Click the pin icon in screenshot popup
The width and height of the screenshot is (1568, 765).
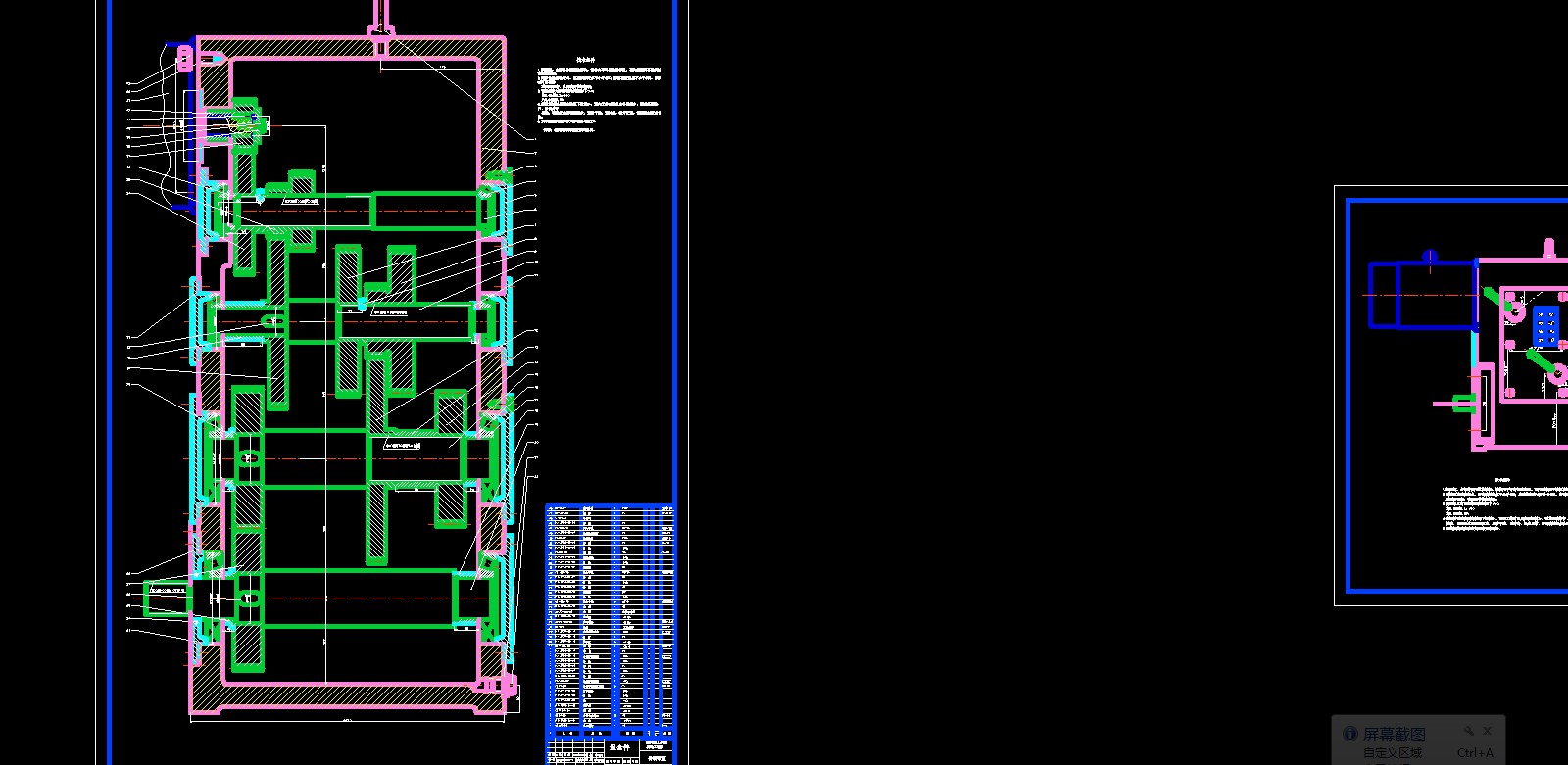[x=1468, y=731]
